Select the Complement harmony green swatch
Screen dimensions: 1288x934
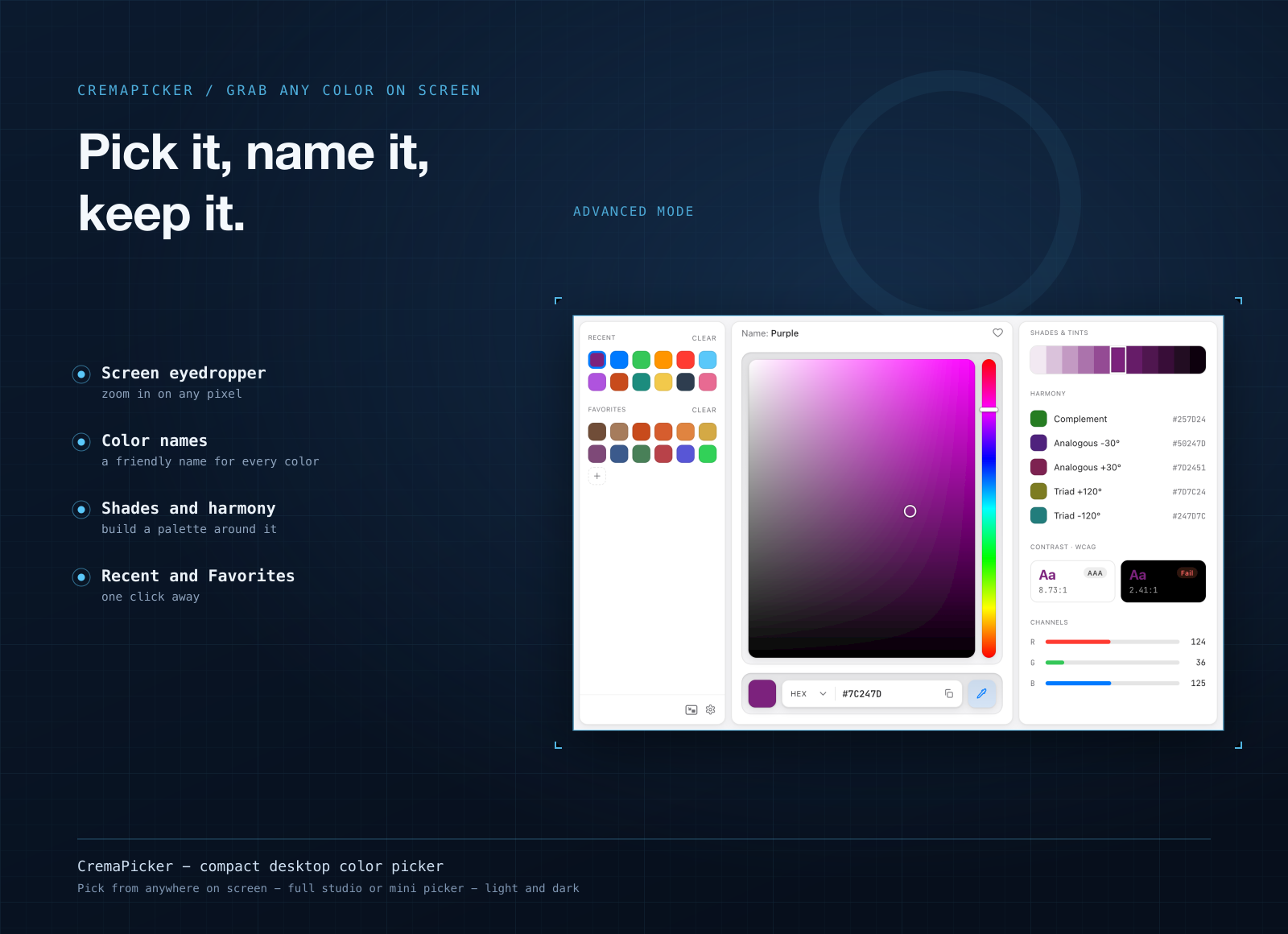1038,419
